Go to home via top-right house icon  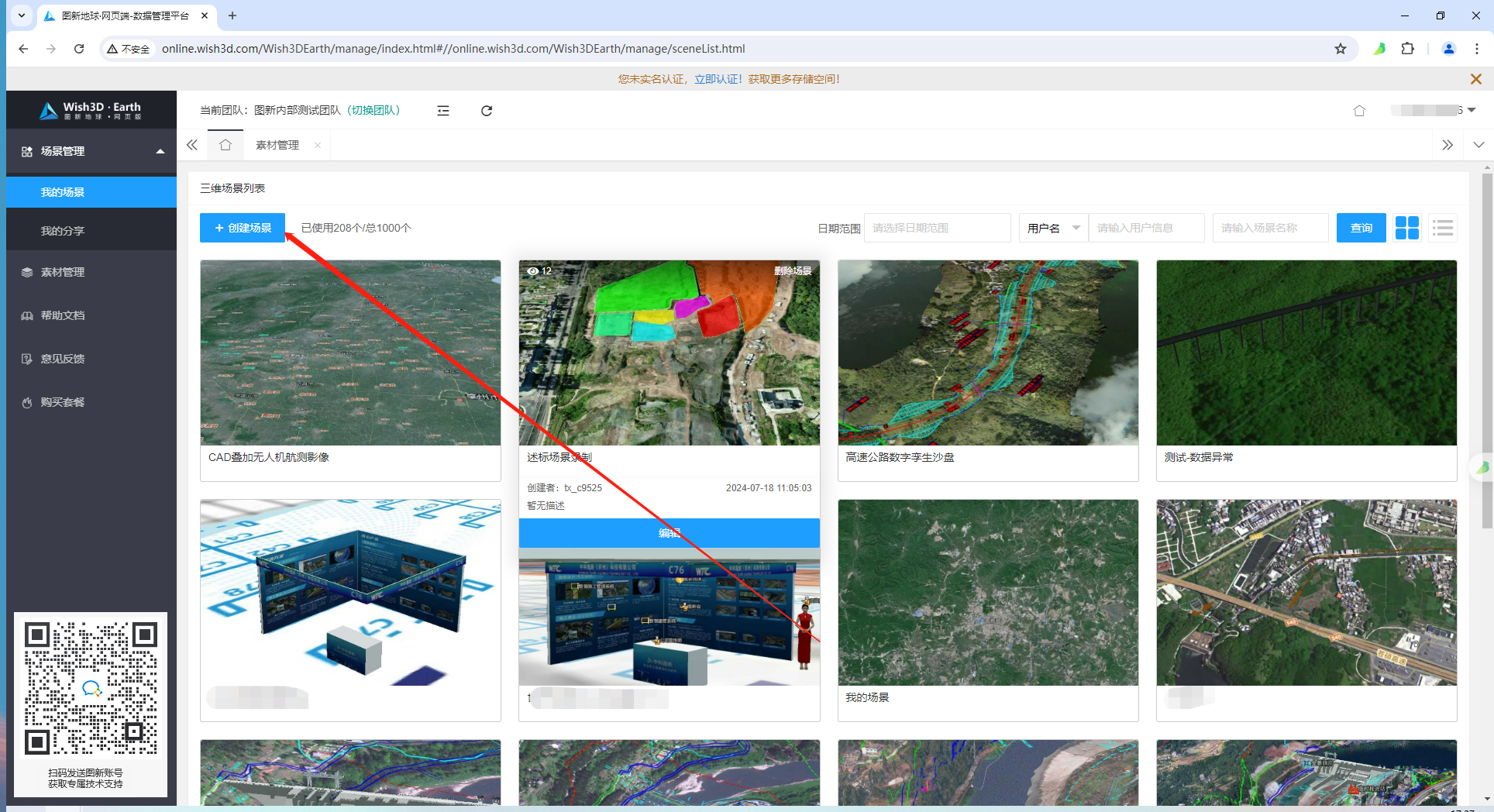1359,111
